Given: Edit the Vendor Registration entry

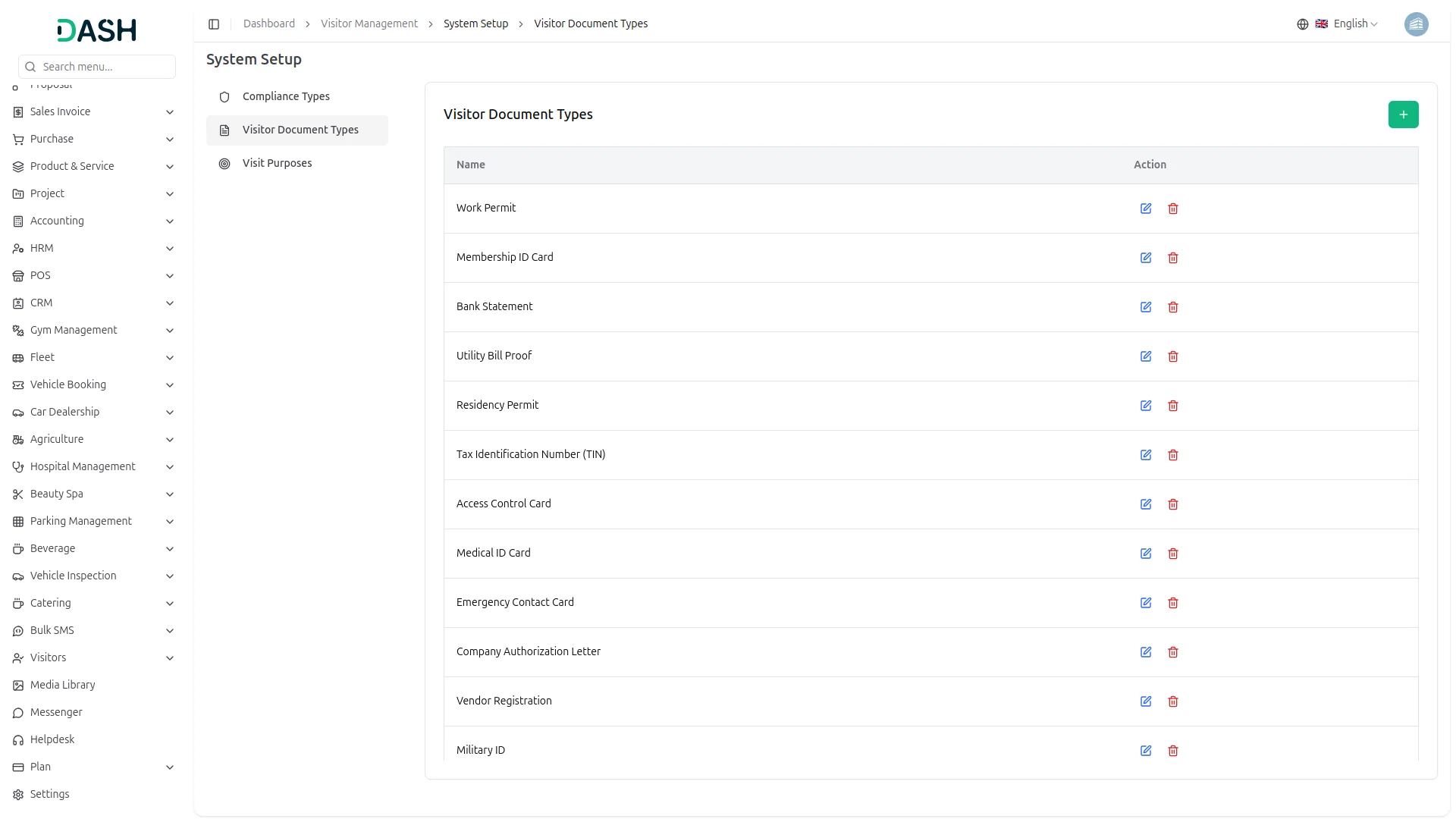Looking at the screenshot, I should (x=1146, y=701).
